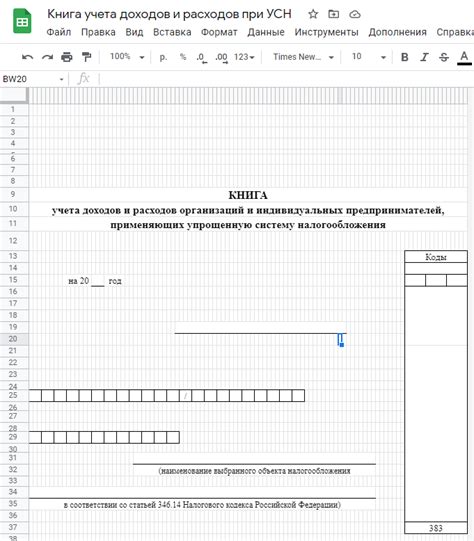Click the 'учета доходов и расходов' line
The width and height of the screenshot is (474, 541).
[x=248, y=210]
